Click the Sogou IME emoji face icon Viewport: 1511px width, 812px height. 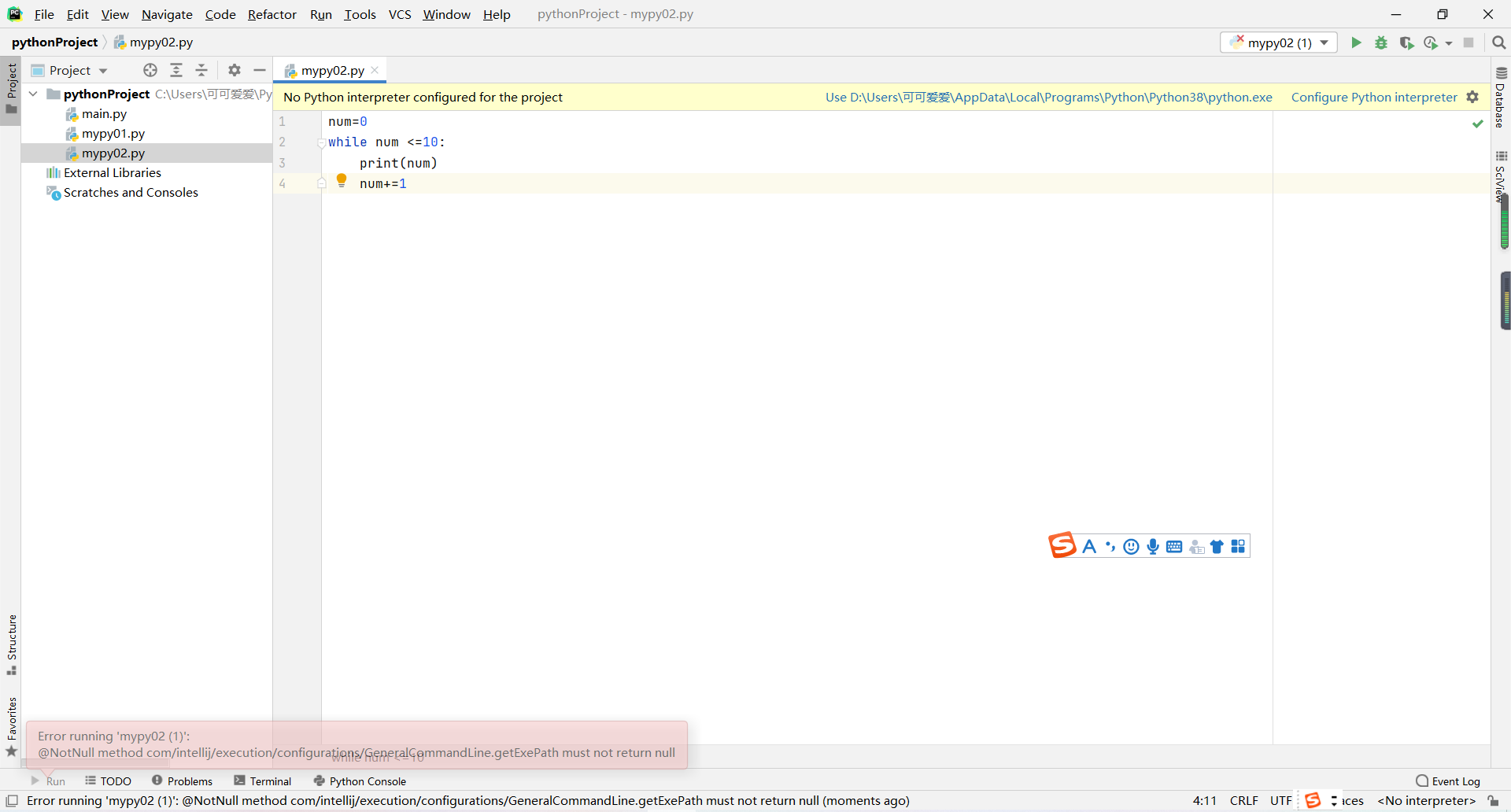[1131, 546]
